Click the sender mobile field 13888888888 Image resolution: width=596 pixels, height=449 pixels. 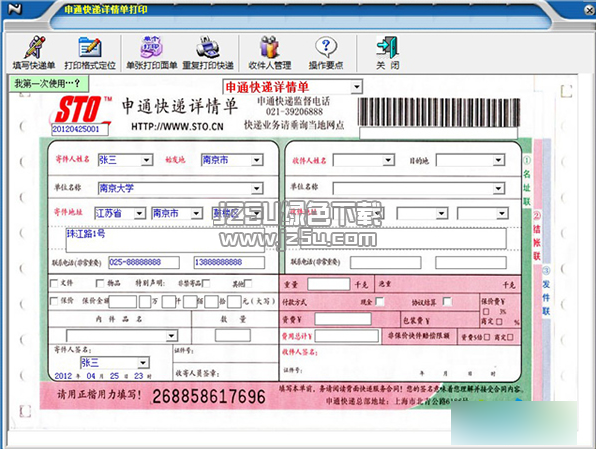tap(229, 262)
